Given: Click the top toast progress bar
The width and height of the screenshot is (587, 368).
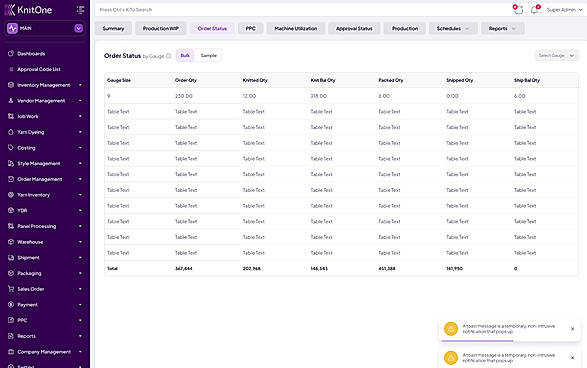Looking at the screenshot, I should 477,341.
